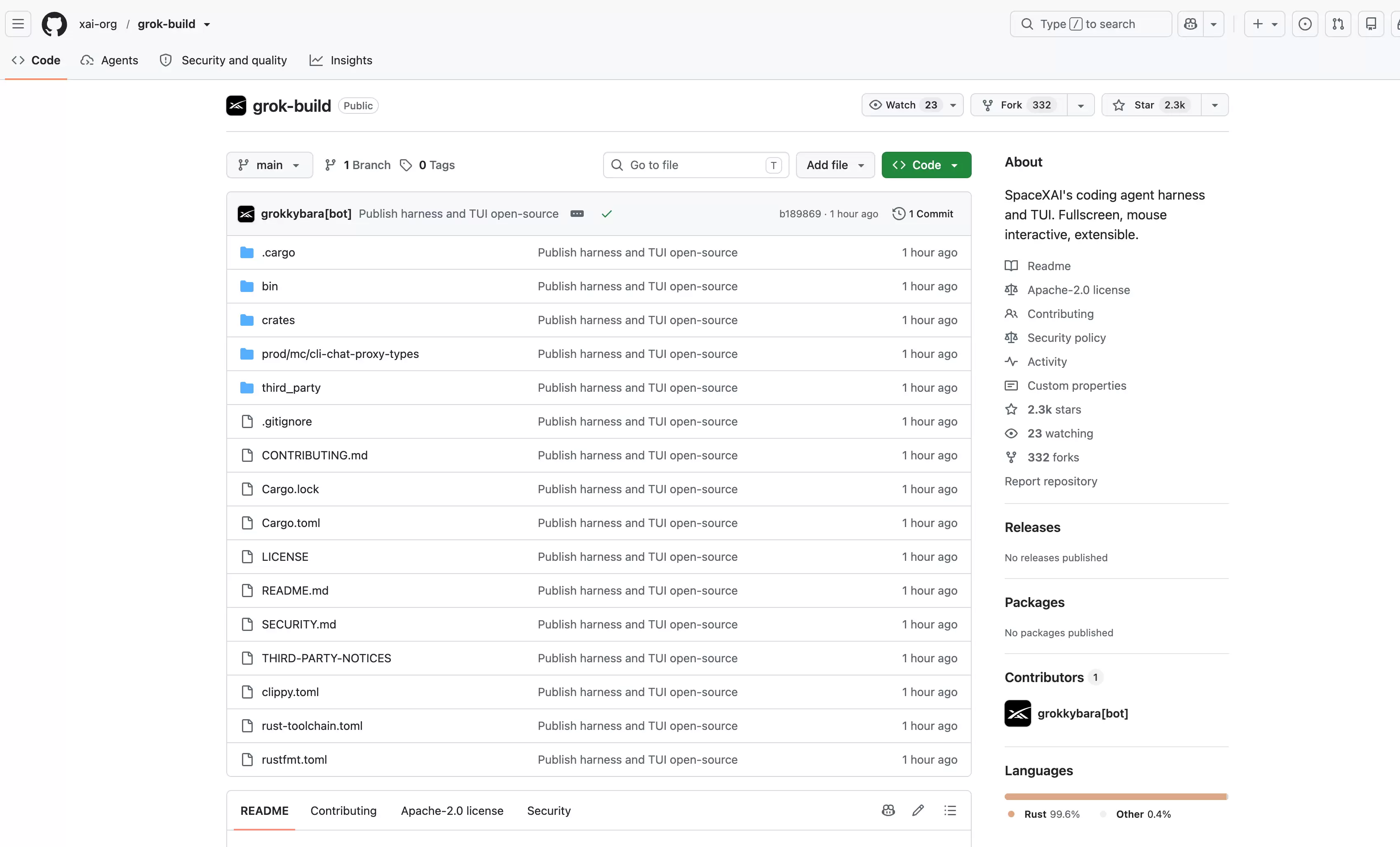
Task: Open the Cargo.toml file
Action: pyautogui.click(x=291, y=523)
